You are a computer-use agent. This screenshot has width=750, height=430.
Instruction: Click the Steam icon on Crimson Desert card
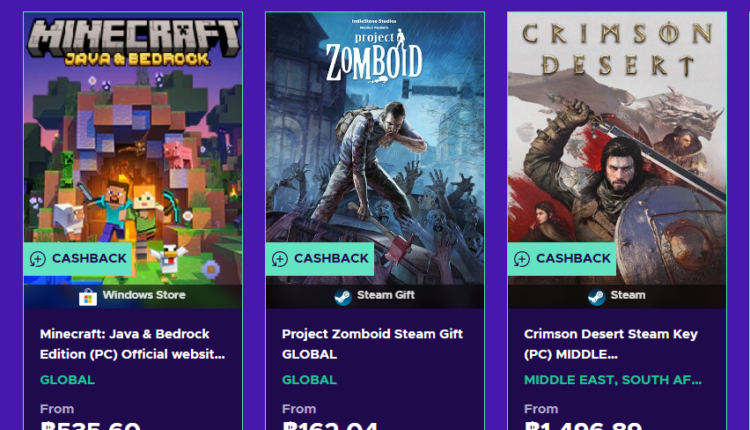coord(596,296)
